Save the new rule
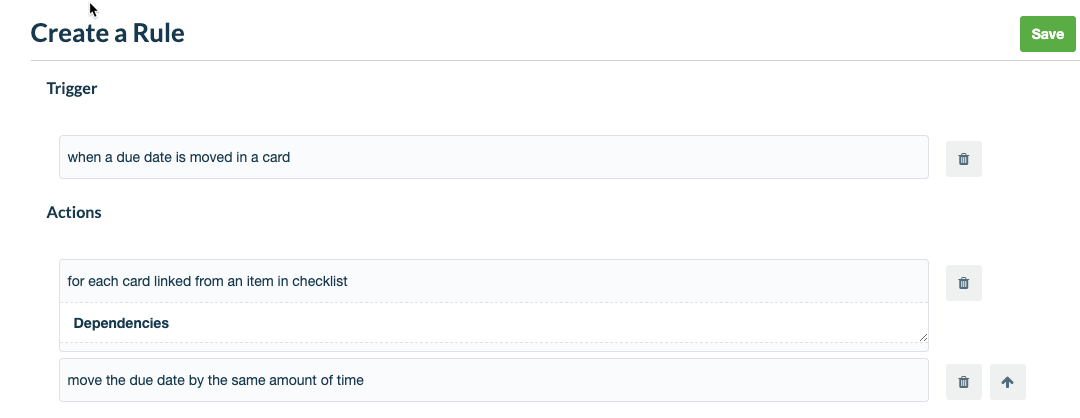Screen dimensions: 1080x418 pyautogui.click(x=1047, y=34)
